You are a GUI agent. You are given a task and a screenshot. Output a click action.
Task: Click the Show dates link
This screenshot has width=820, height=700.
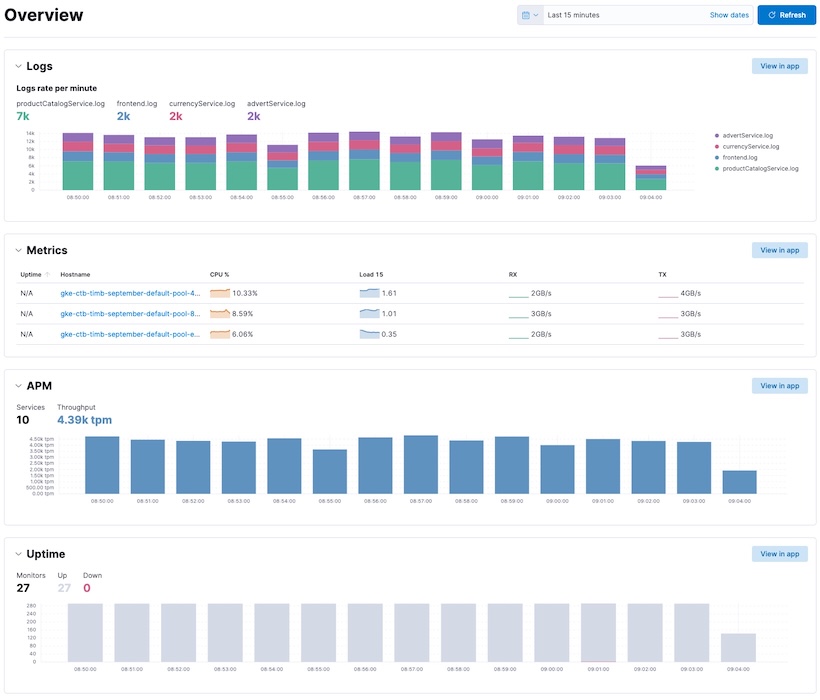coord(729,14)
